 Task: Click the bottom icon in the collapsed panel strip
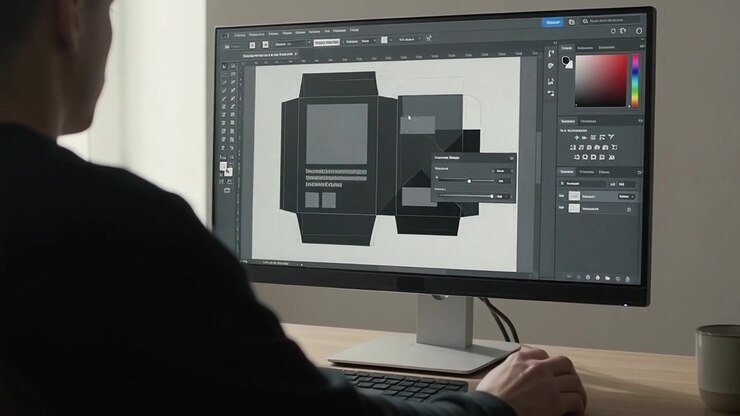[x=551, y=94]
